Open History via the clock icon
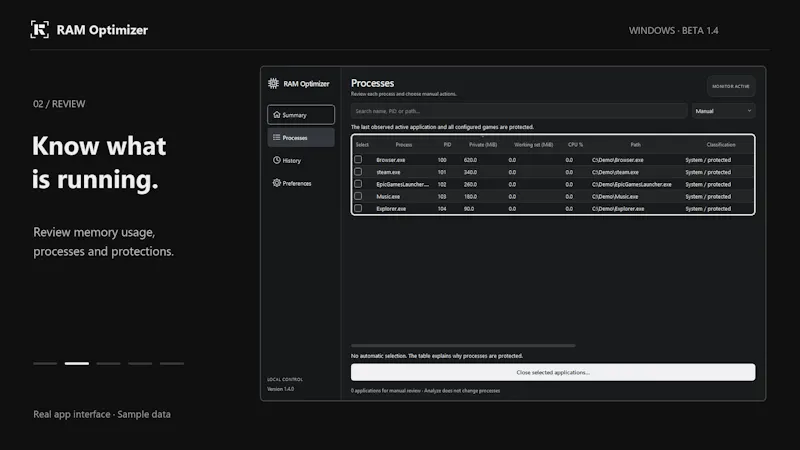 click(277, 160)
